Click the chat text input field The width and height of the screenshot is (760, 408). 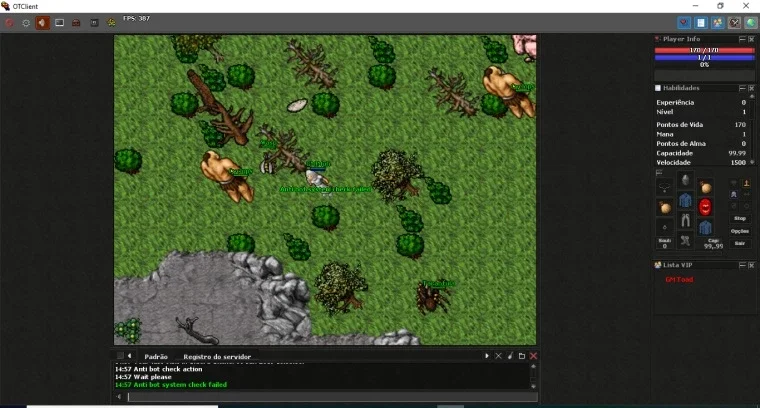[332, 397]
